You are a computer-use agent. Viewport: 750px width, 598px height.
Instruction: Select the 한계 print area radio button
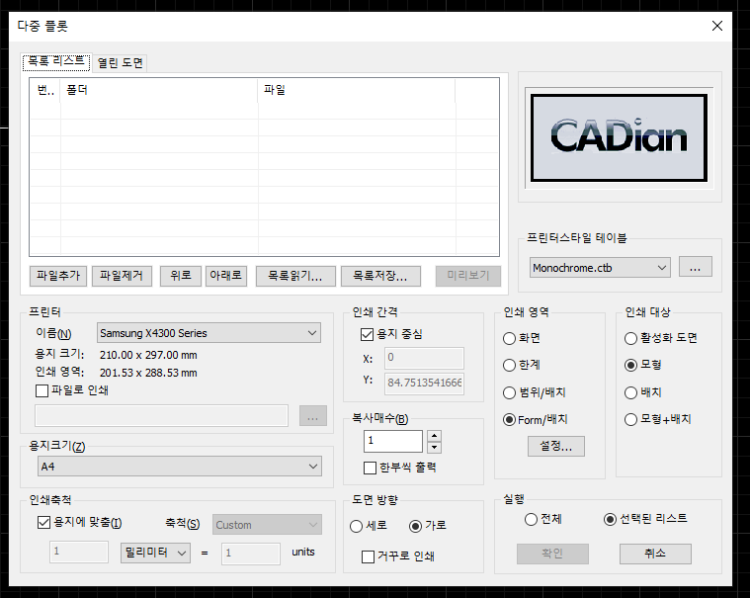(x=509, y=365)
